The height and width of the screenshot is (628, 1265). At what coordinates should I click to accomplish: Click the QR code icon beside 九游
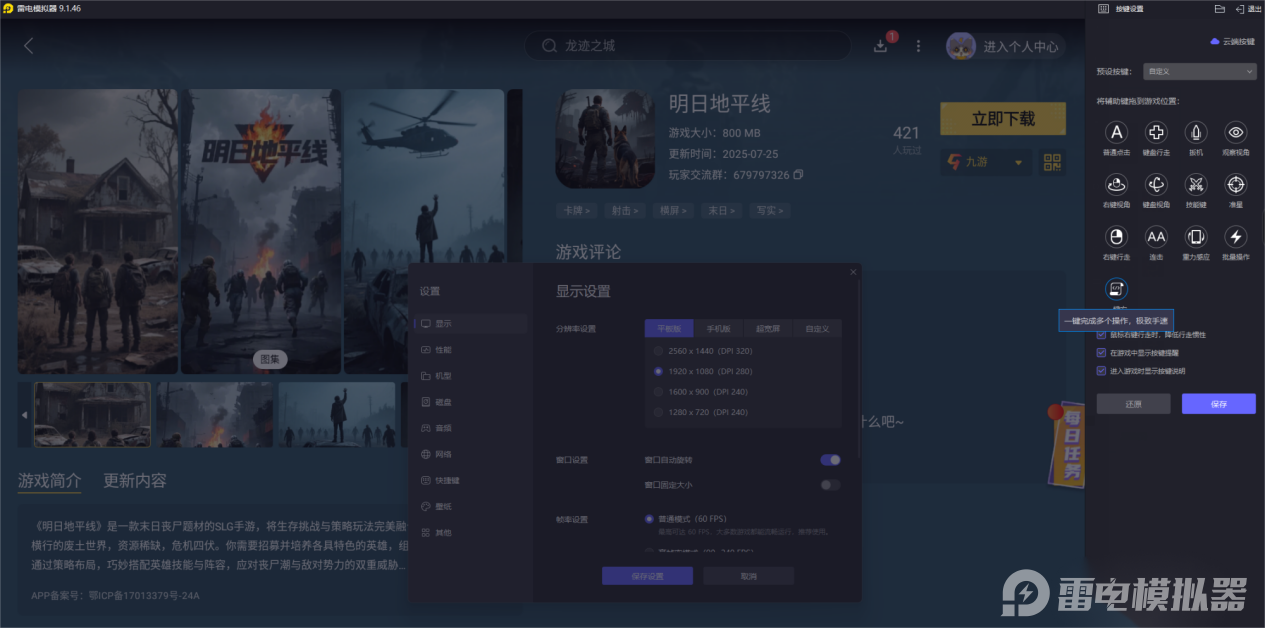pos(1052,162)
